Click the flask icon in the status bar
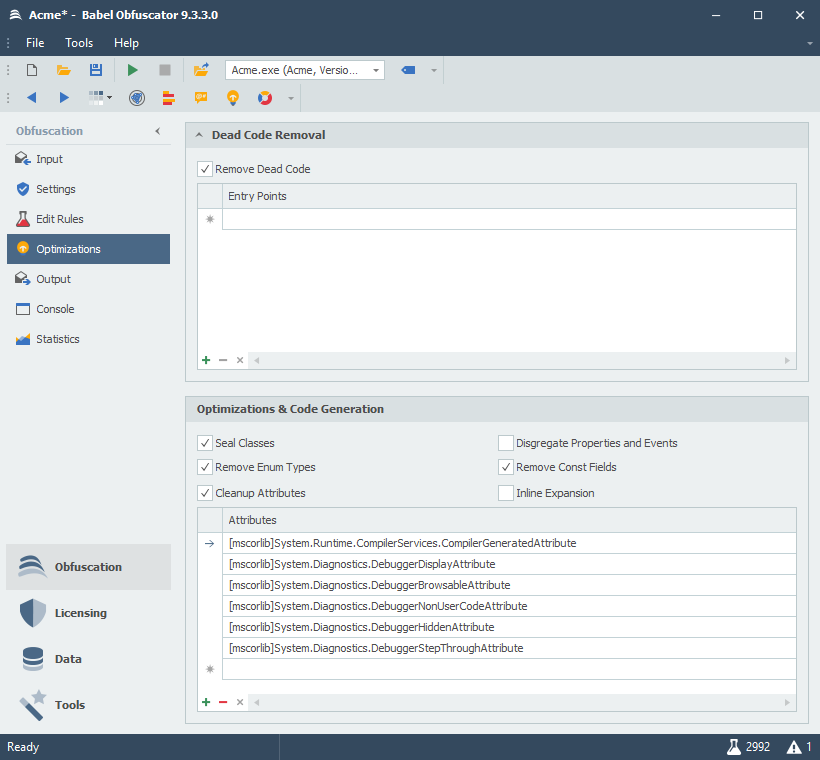The image size is (820, 760). pyautogui.click(x=734, y=747)
